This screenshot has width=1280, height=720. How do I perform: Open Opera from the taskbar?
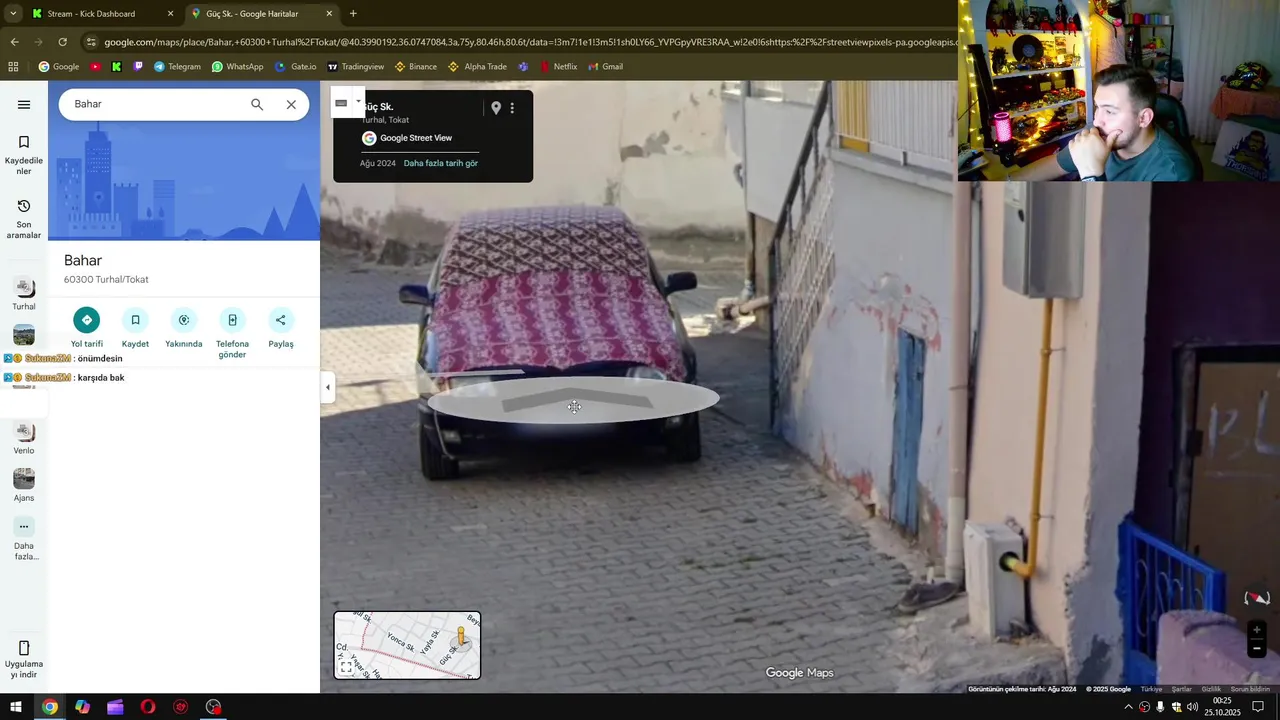click(148, 707)
